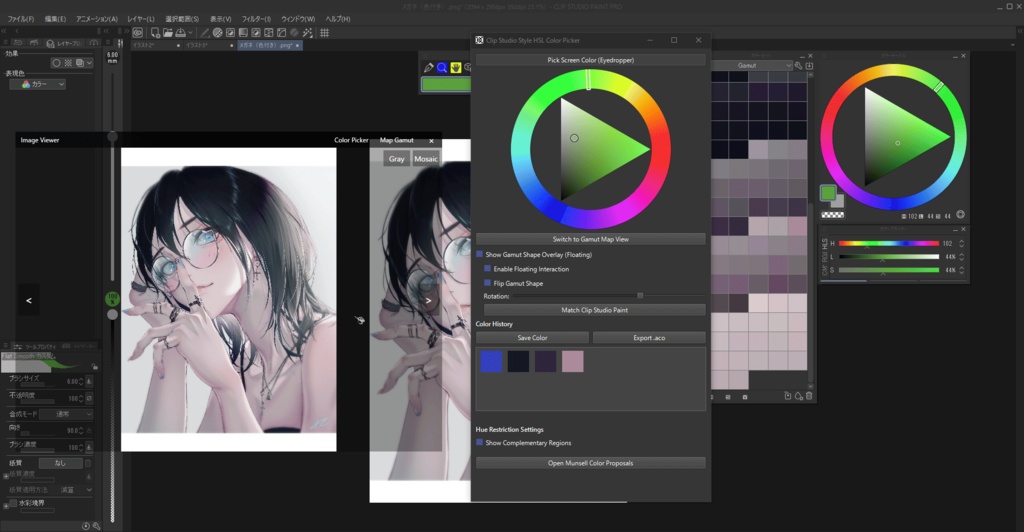The height and width of the screenshot is (532, 1024).
Task: Open the 編集(E) menu
Action: click(56, 19)
